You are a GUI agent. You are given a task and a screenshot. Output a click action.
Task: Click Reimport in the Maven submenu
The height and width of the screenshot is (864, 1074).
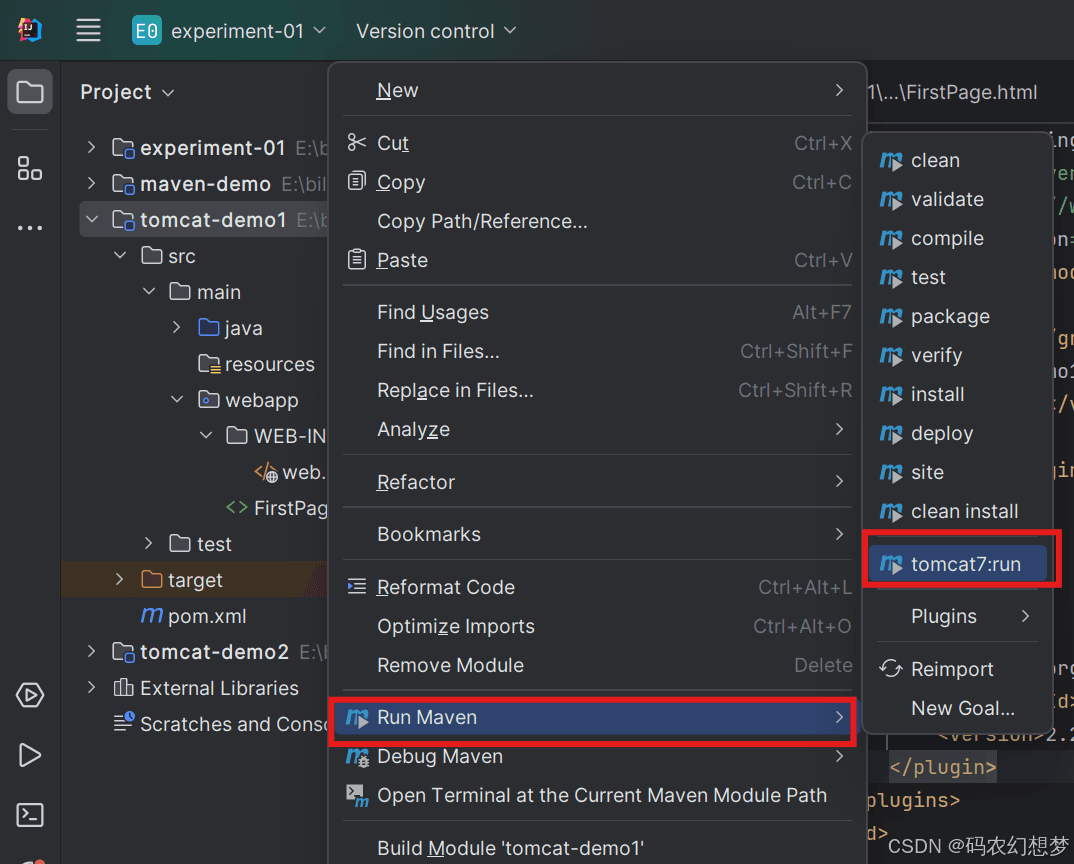(x=952, y=669)
